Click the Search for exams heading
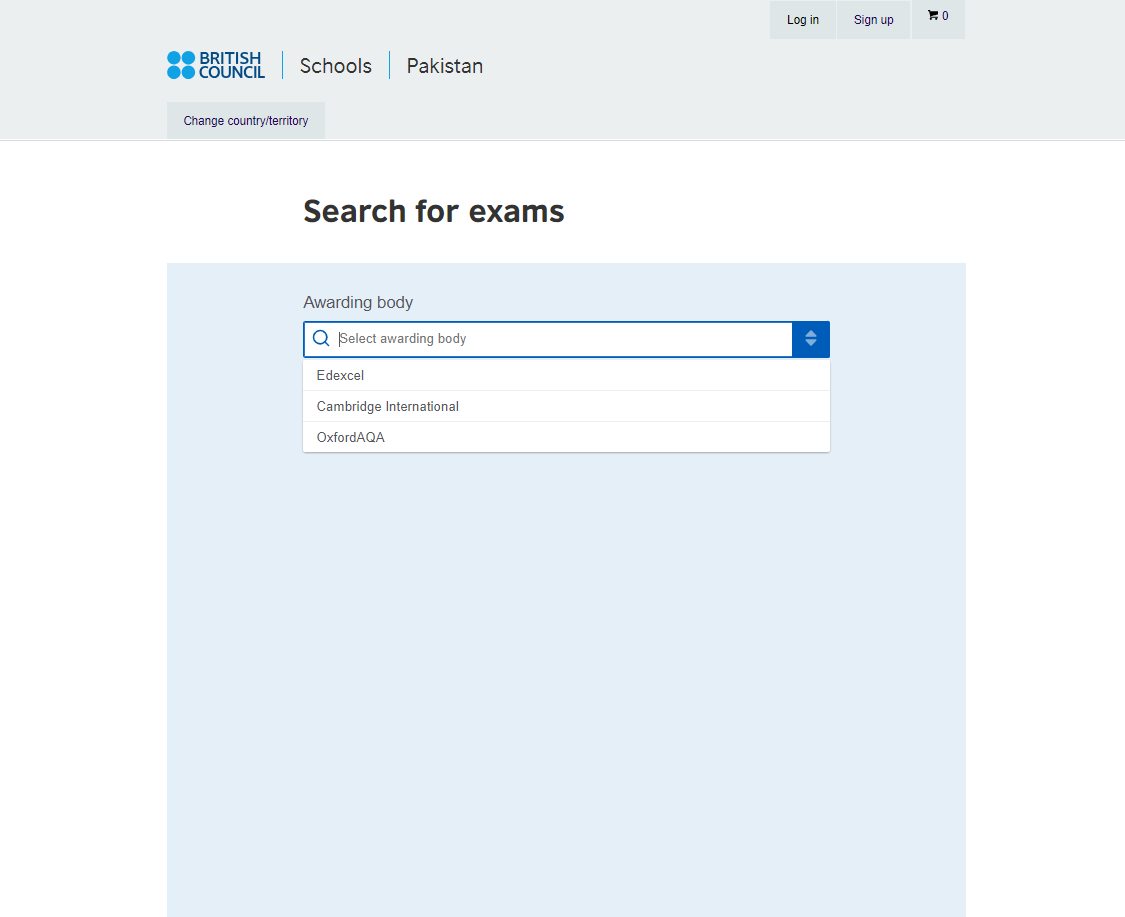This screenshot has width=1125, height=917. coord(434,212)
